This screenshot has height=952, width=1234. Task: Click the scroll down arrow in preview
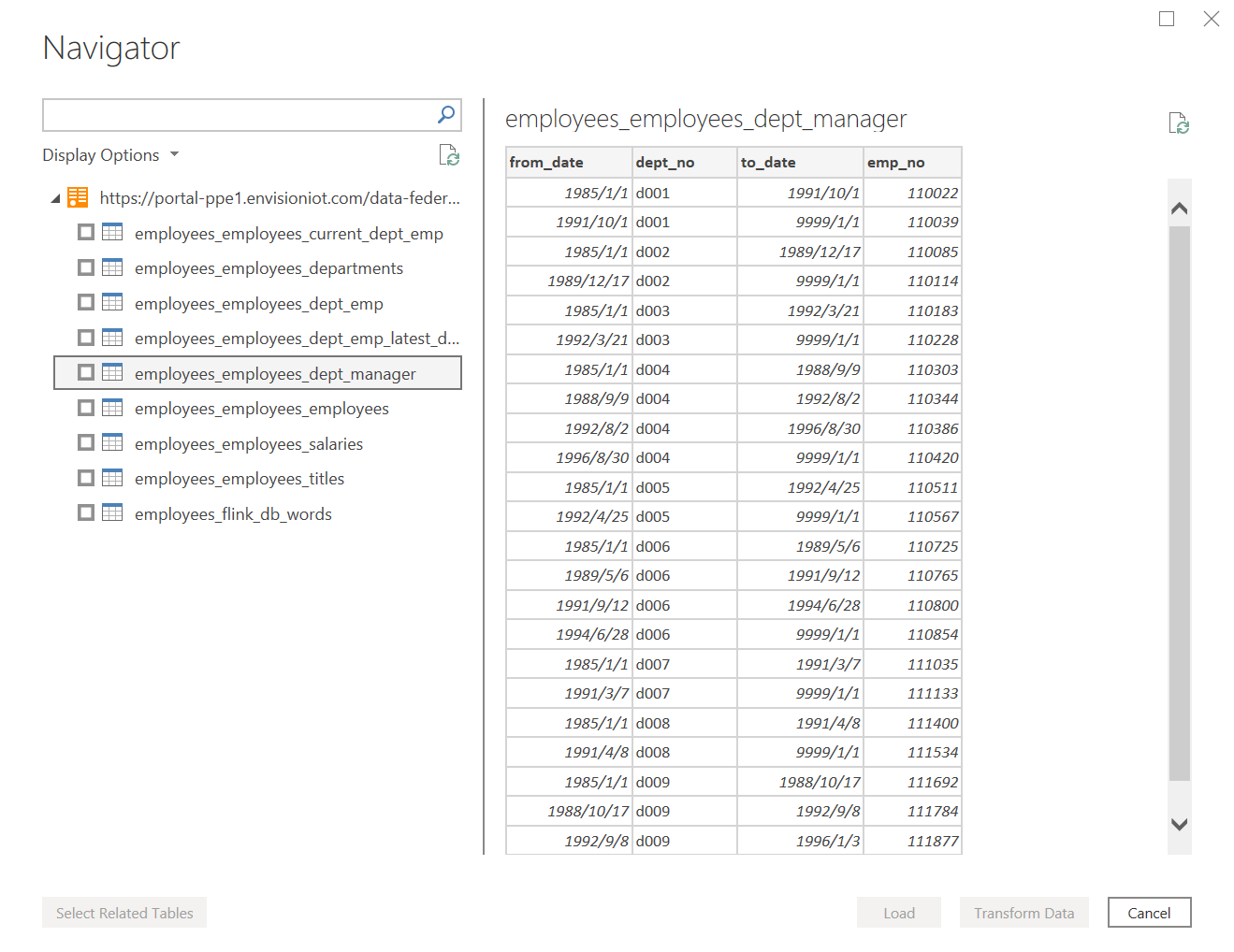tap(1179, 824)
